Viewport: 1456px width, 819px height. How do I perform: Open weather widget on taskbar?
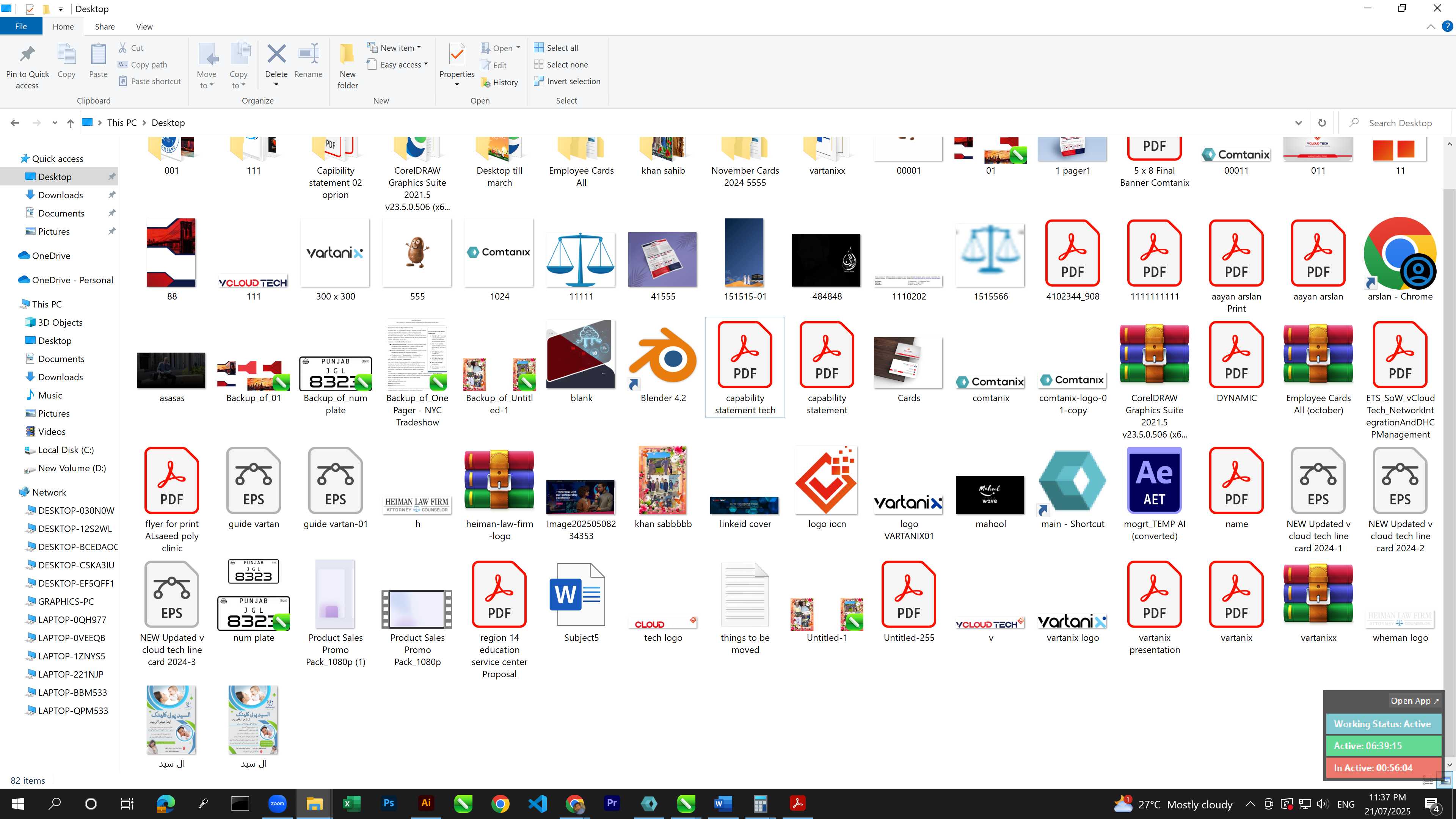click(x=1174, y=804)
